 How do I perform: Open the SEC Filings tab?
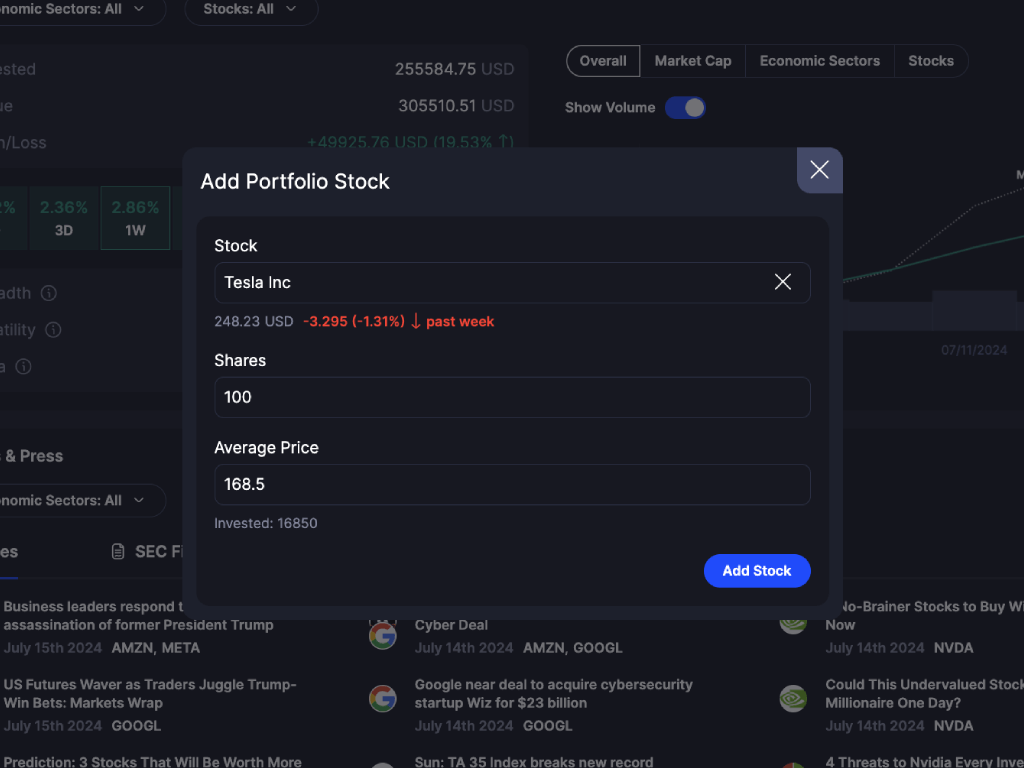[x=148, y=552]
